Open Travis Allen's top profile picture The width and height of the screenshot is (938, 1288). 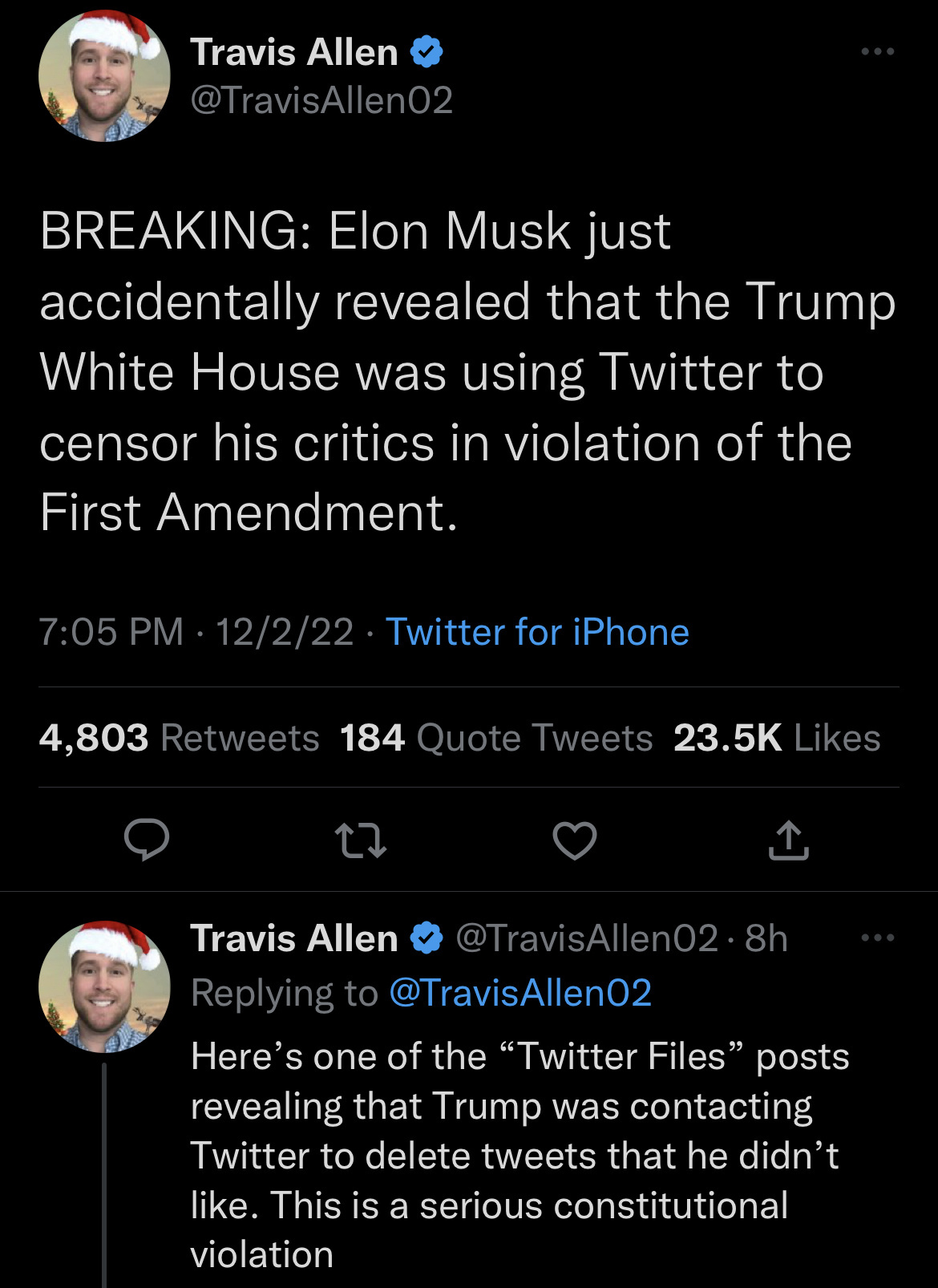click(104, 76)
